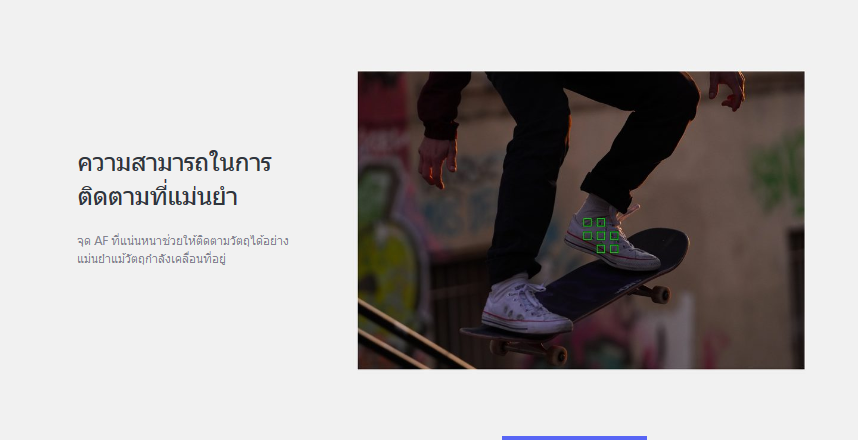Click the skateboard's upper wheel by the tail
The height and width of the screenshot is (440, 858).
tap(660, 294)
